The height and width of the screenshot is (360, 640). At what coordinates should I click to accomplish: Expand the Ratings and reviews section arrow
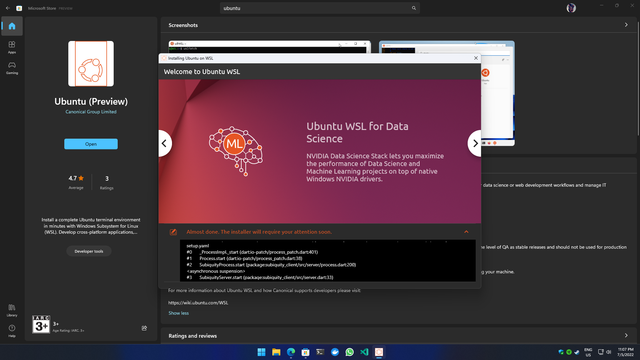point(626,336)
